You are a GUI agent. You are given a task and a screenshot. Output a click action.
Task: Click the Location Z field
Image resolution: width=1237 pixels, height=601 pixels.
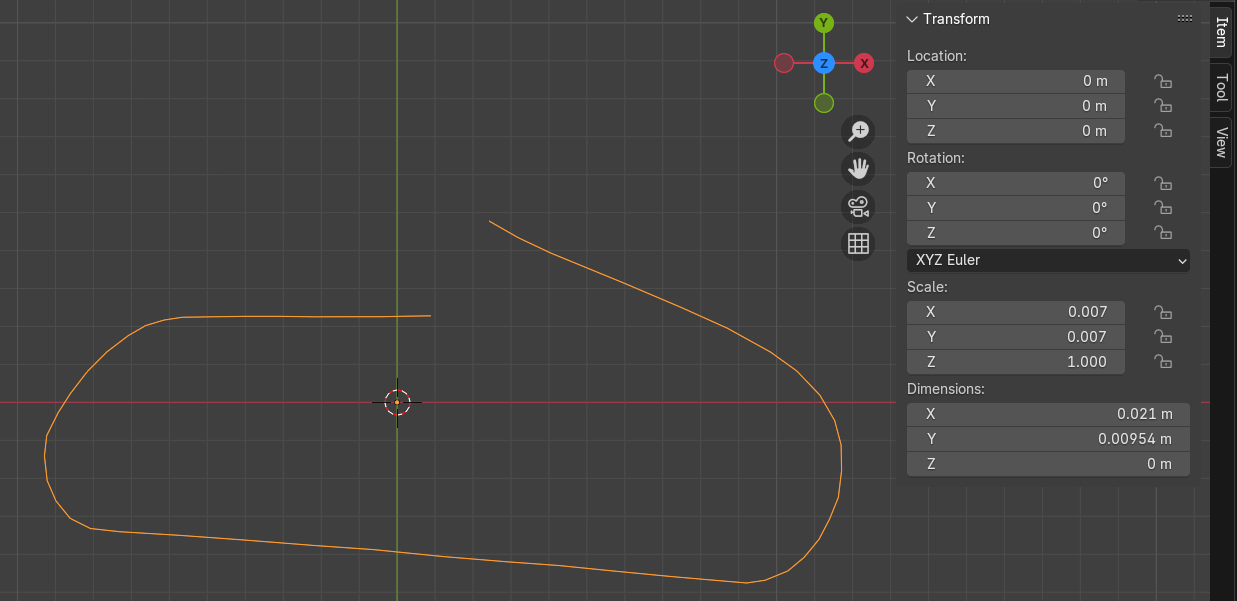point(1015,131)
